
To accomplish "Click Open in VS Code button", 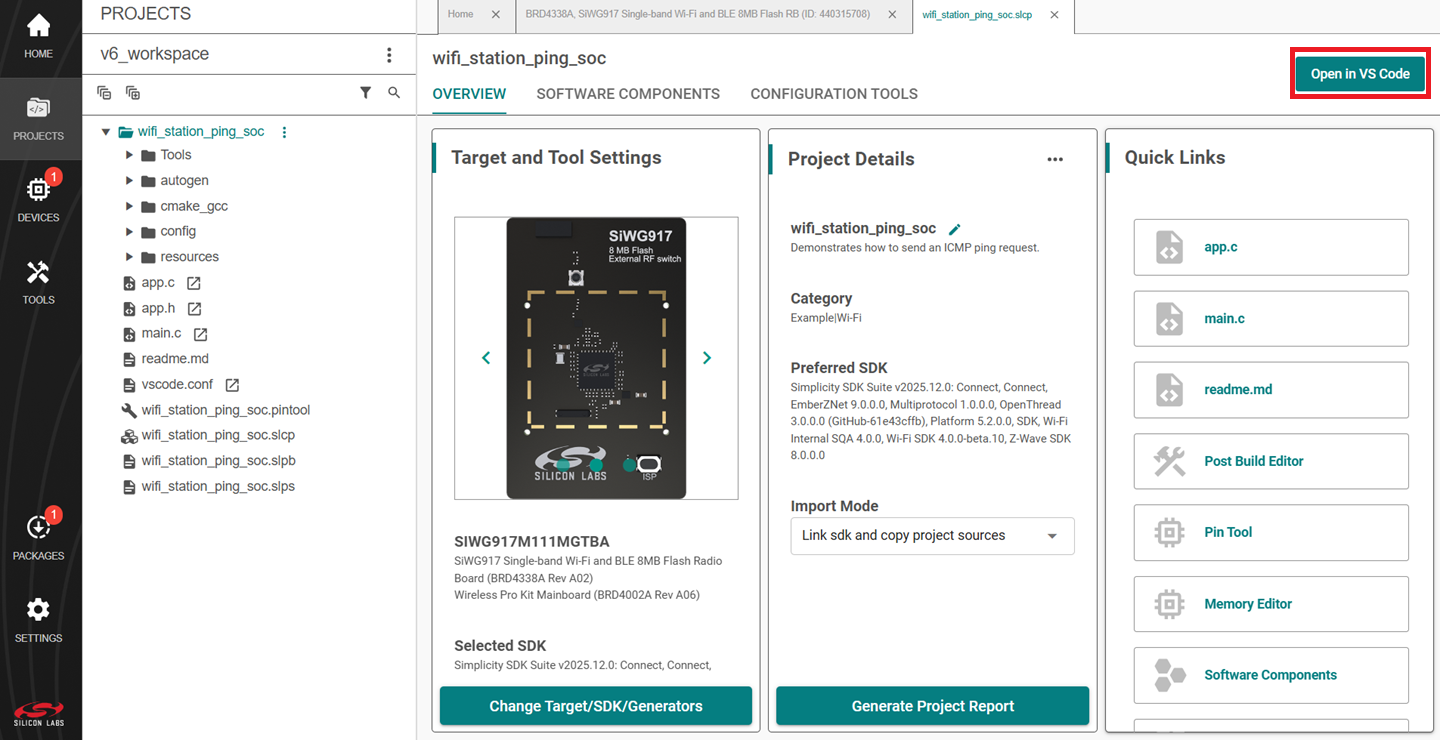I will click(x=1359, y=74).
